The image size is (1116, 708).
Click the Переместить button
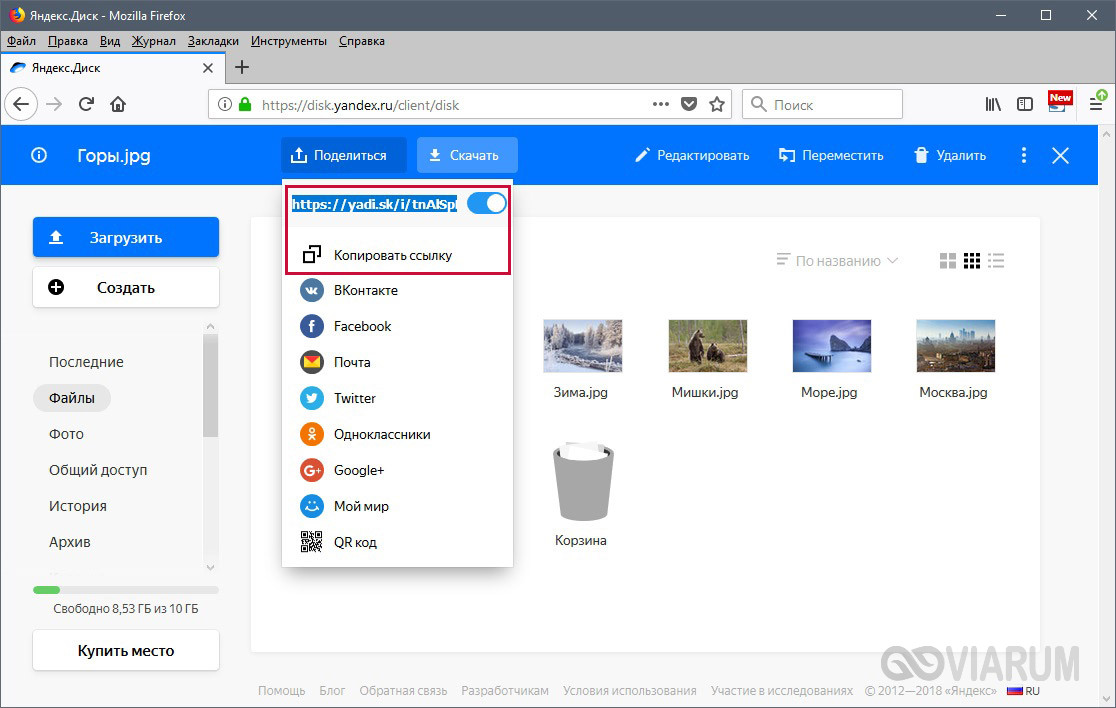831,155
